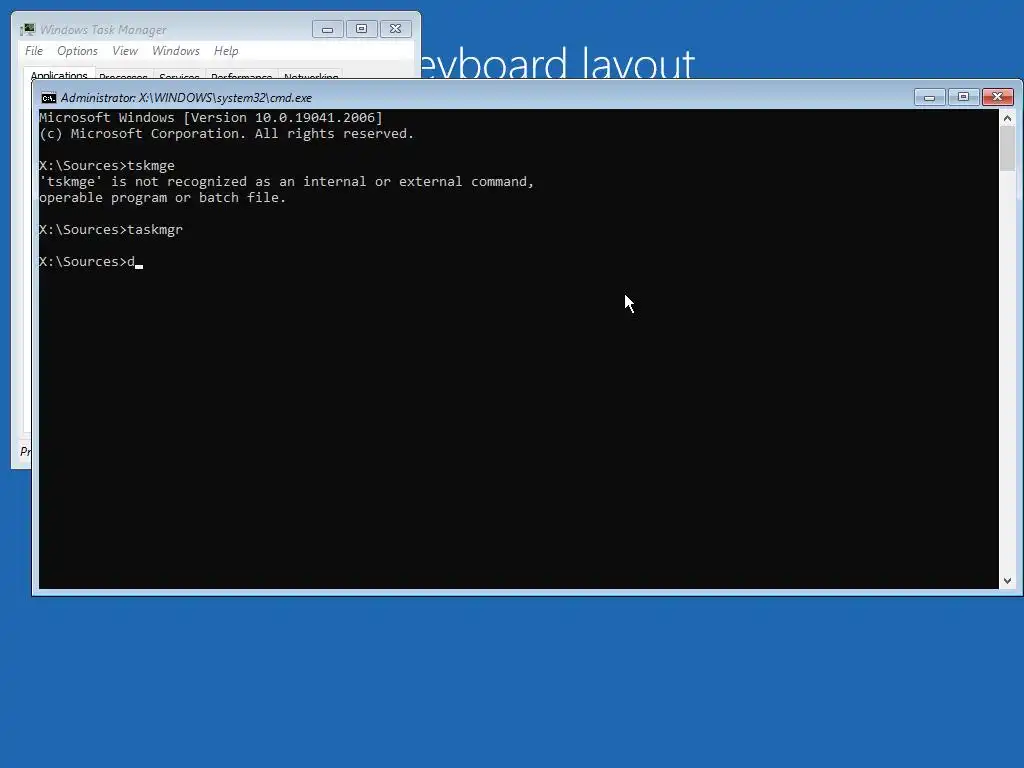Click the 'X:\Sources>taskmgr' command line
This screenshot has width=1024, height=768.
111,230
